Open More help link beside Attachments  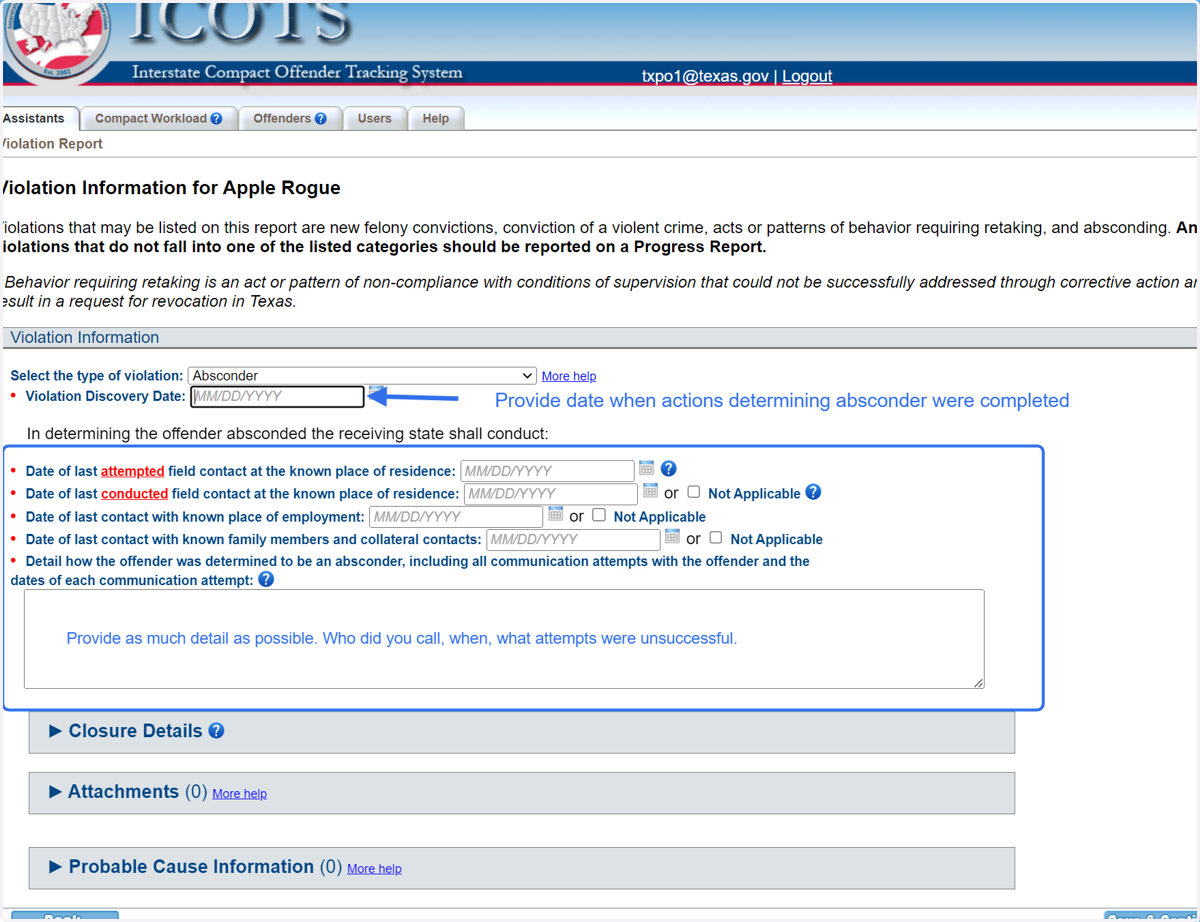coord(240,794)
